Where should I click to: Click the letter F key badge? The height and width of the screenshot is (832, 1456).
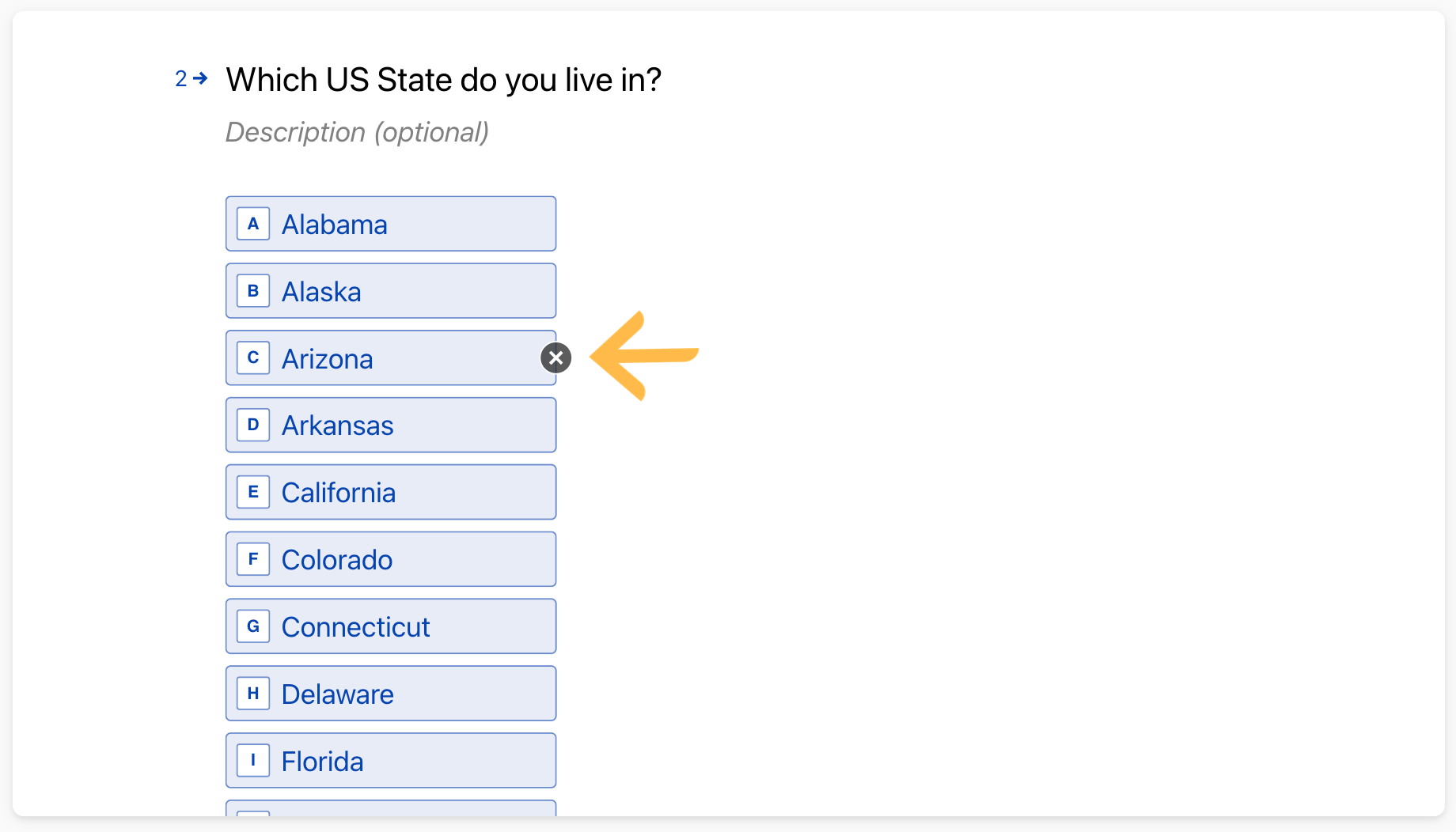click(253, 559)
